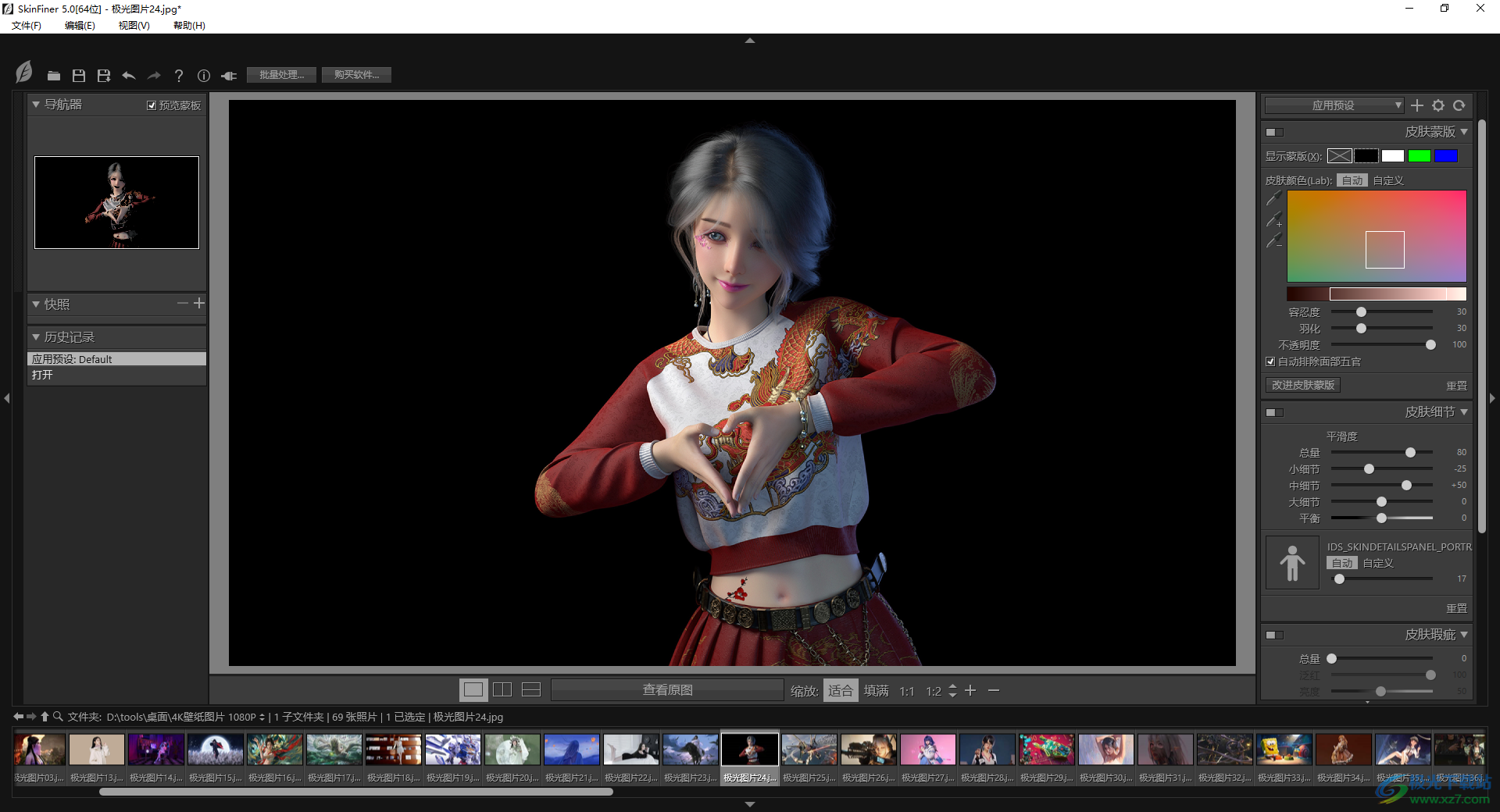Open preset settings via the gear icon

pyautogui.click(x=1438, y=105)
